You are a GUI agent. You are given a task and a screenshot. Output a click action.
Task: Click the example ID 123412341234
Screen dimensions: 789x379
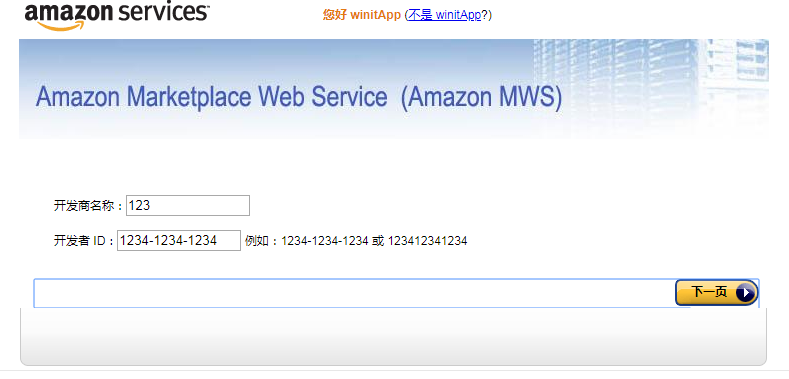click(x=427, y=241)
